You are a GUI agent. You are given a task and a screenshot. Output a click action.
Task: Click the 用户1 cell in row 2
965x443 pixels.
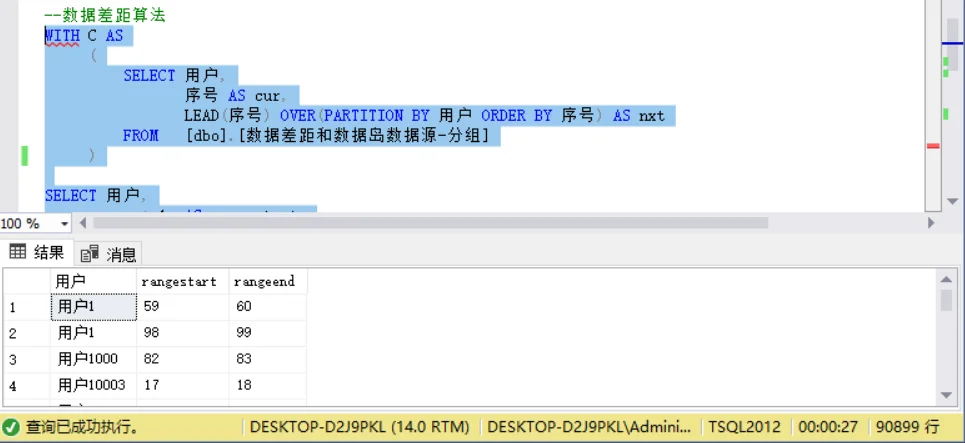coord(93,333)
